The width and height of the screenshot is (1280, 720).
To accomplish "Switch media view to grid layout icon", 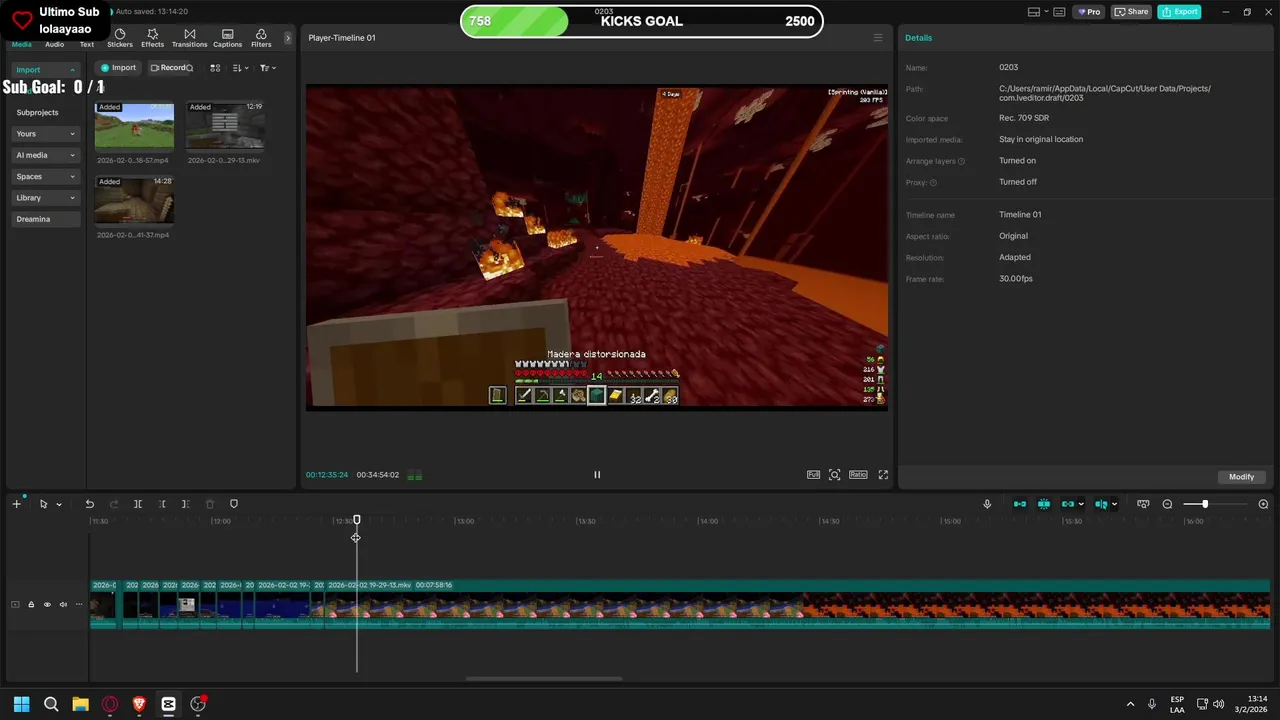I will point(215,68).
